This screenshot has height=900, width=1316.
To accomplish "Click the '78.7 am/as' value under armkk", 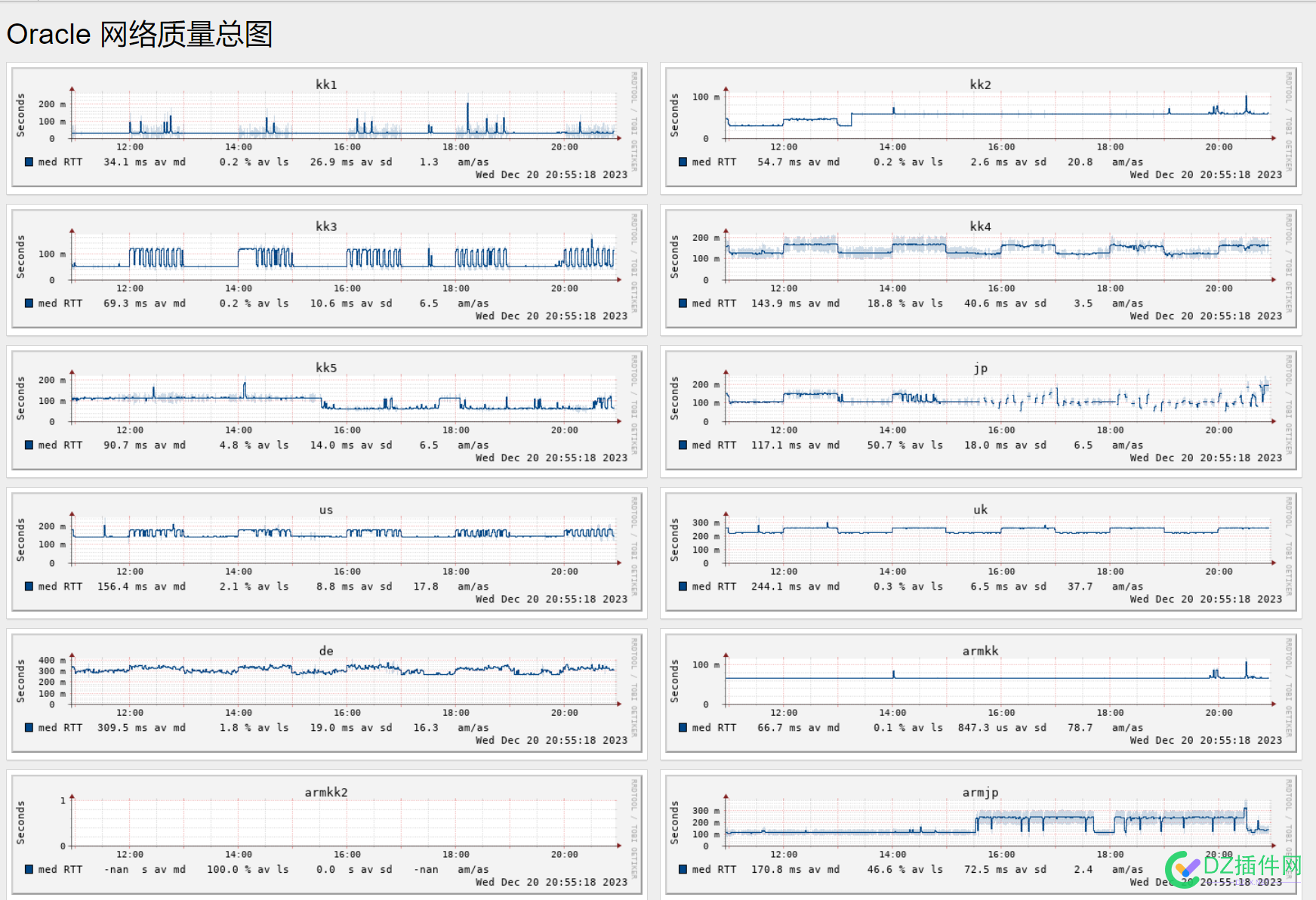I will click(1105, 727).
